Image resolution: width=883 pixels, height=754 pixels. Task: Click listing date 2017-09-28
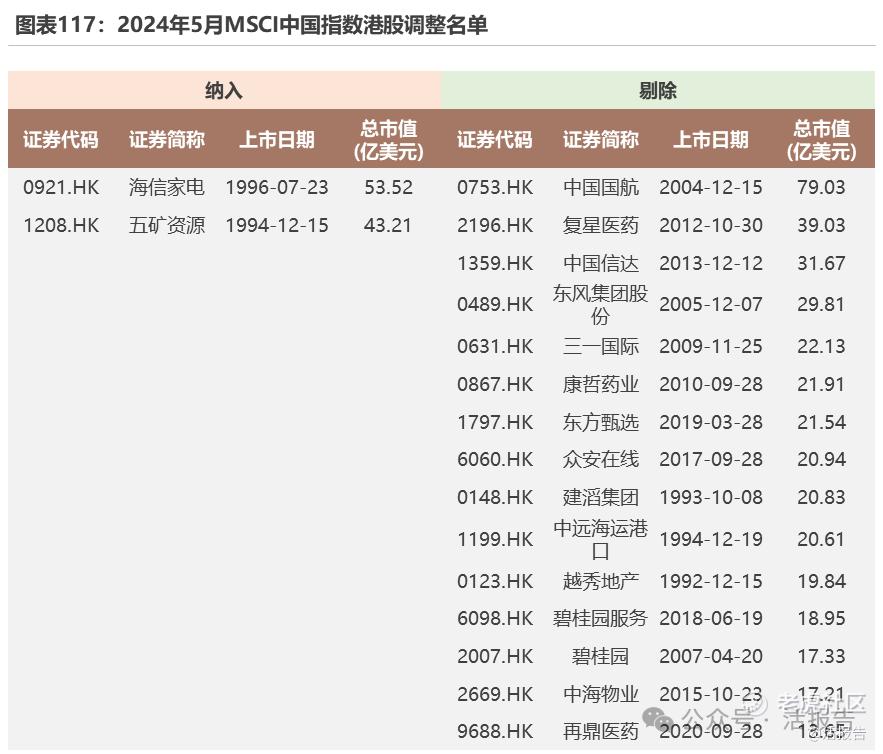pyautogui.click(x=711, y=459)
